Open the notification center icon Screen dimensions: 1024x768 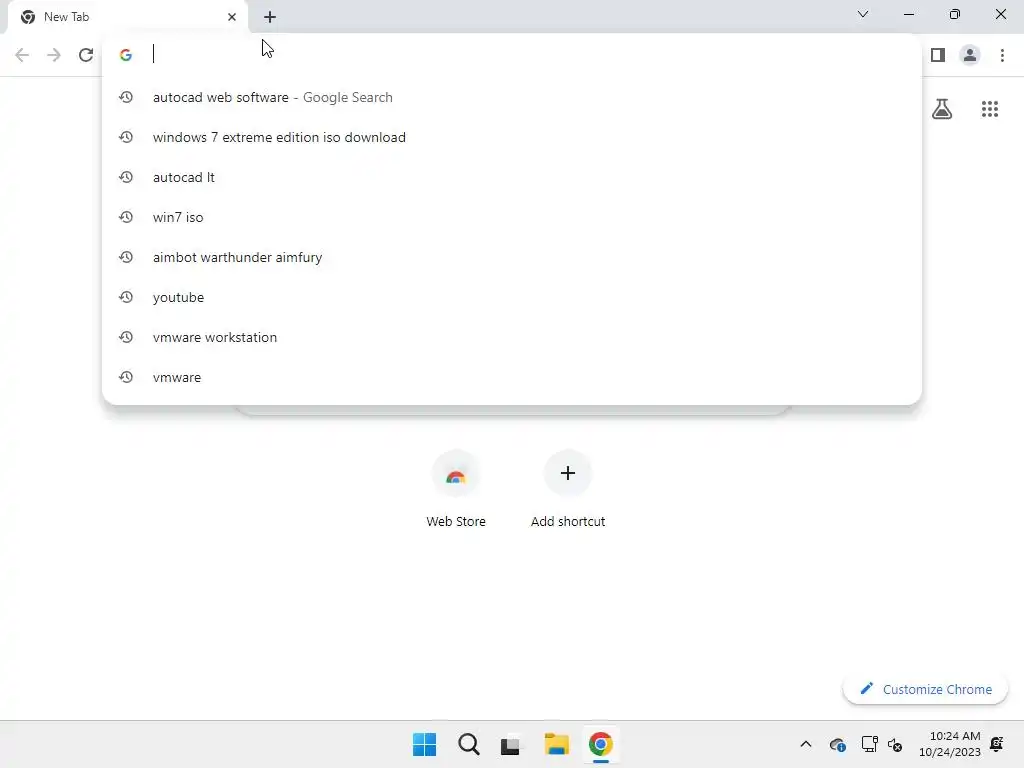[x=997, y=744]
